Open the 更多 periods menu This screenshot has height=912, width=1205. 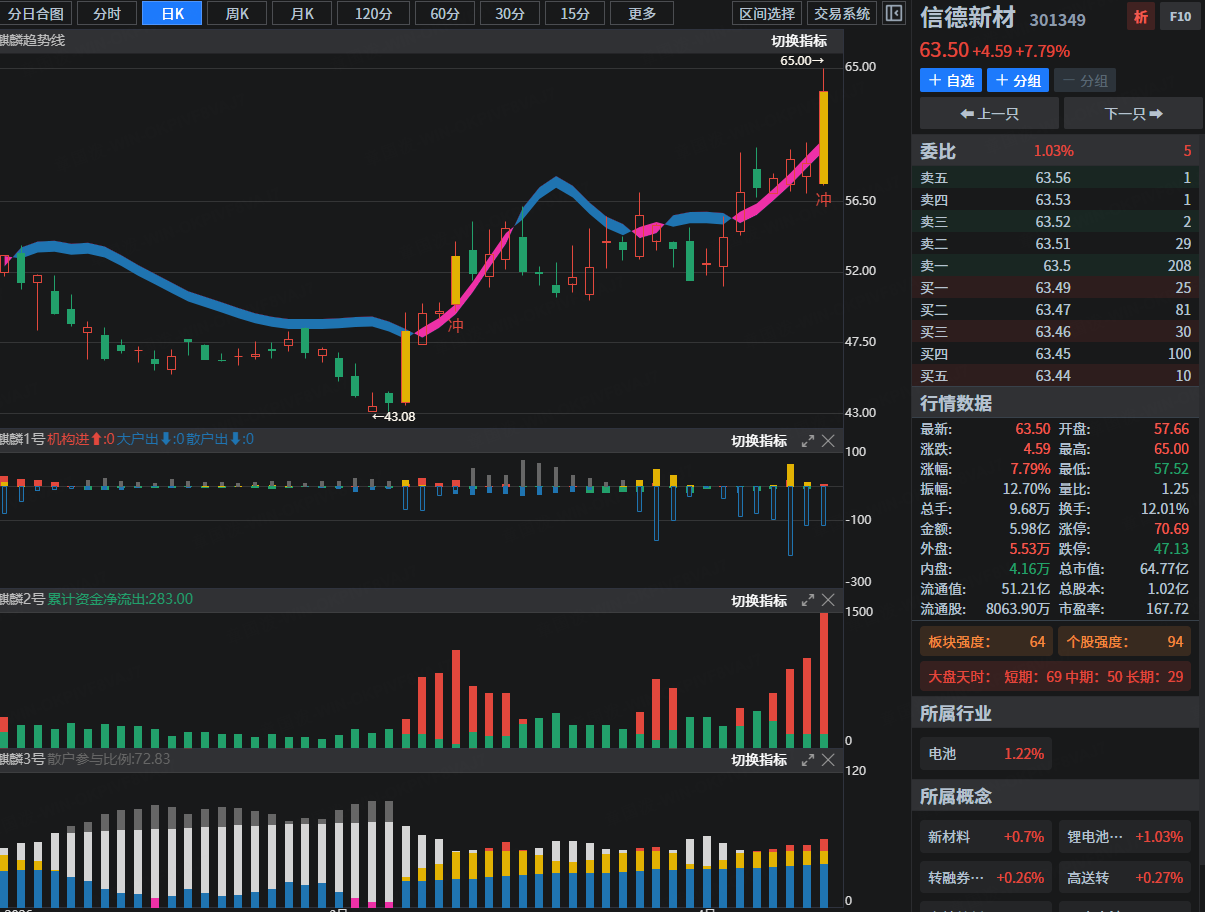642,13
